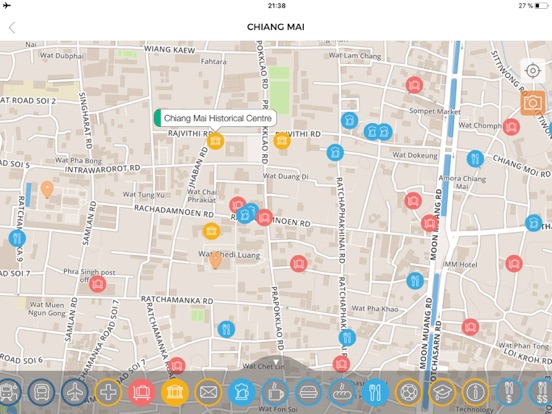Toggle the coffee cup cafe filter
Screen dimensions: 552x414
275,392
